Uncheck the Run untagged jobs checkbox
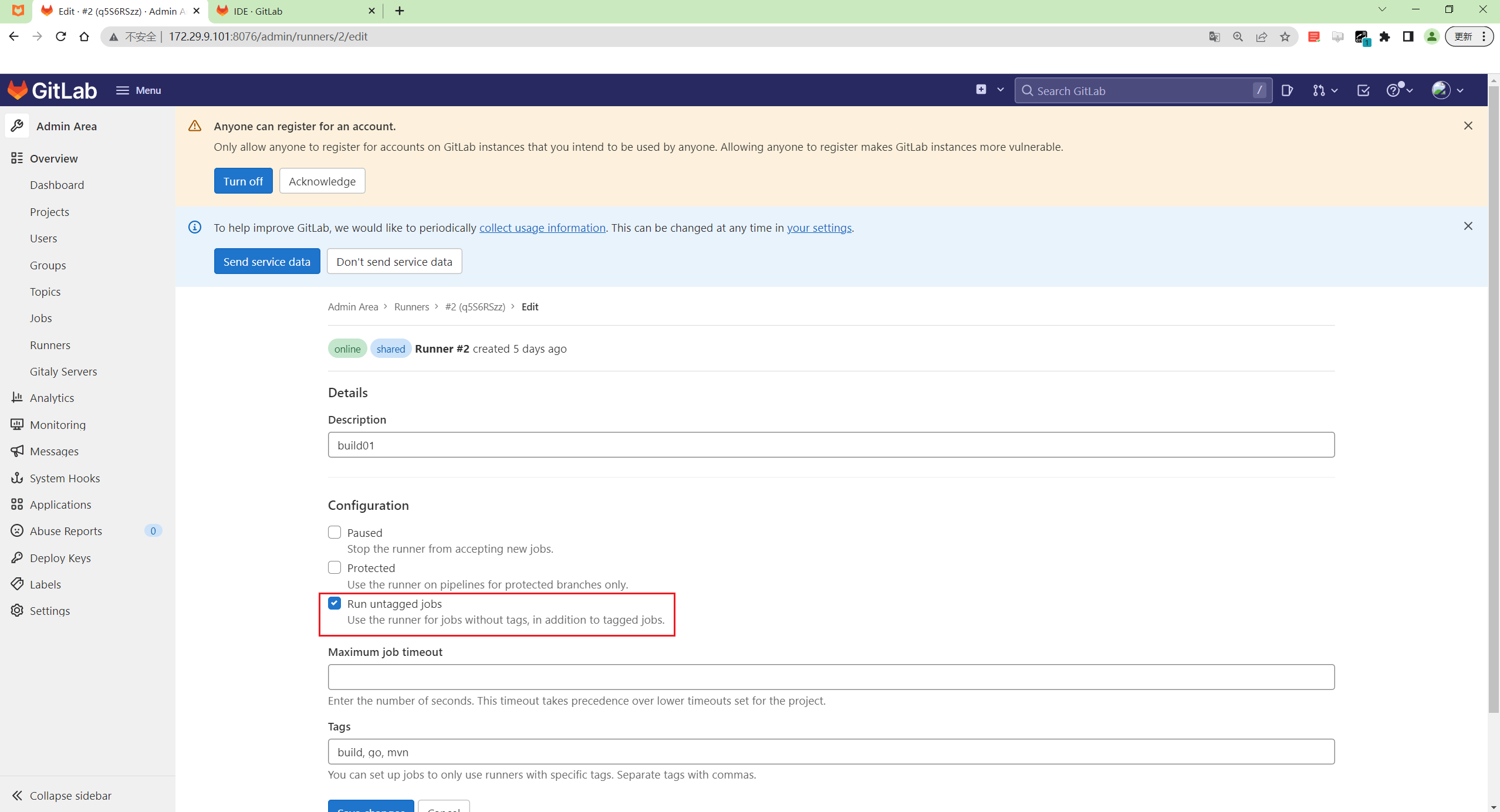The height and width of the screenshot is (812, 1500). [x=335, y=603]
